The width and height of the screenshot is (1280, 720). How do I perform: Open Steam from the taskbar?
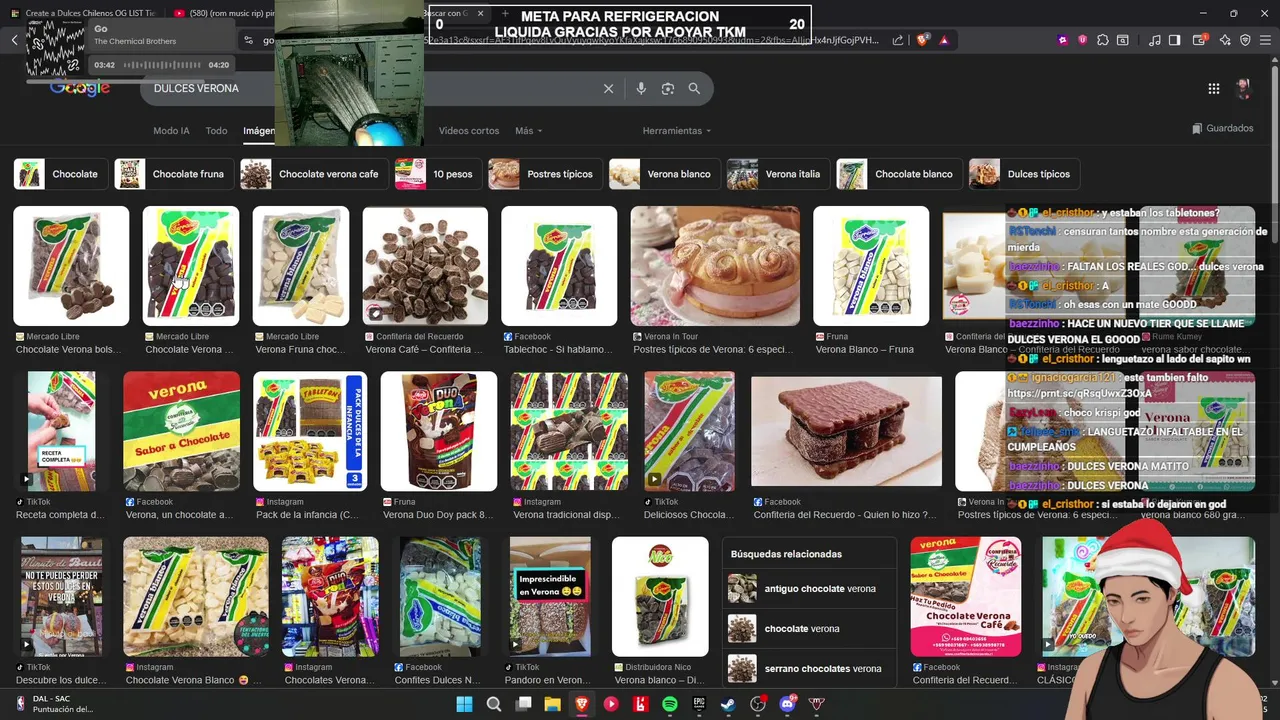(x=728, y=704)
